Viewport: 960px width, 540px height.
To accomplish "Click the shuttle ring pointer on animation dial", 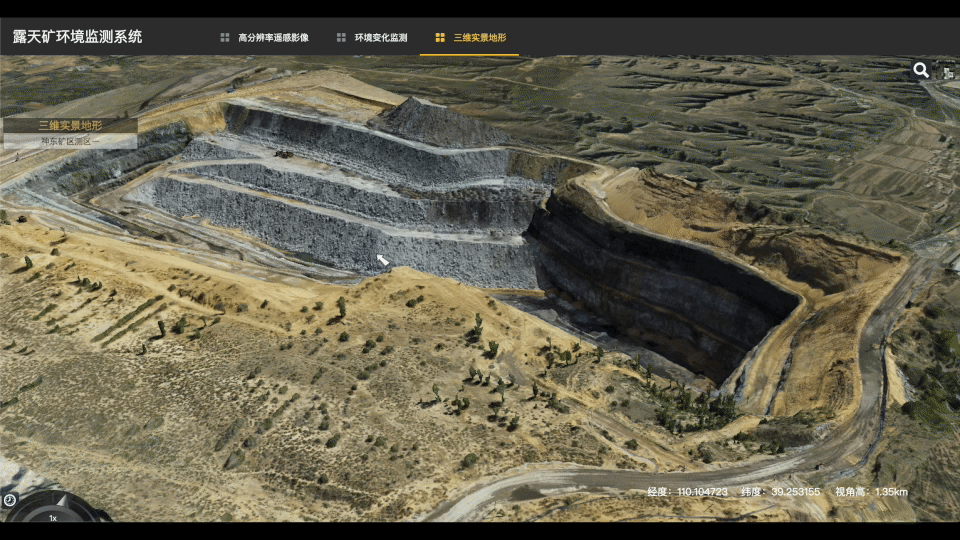I will coord(61,501).
